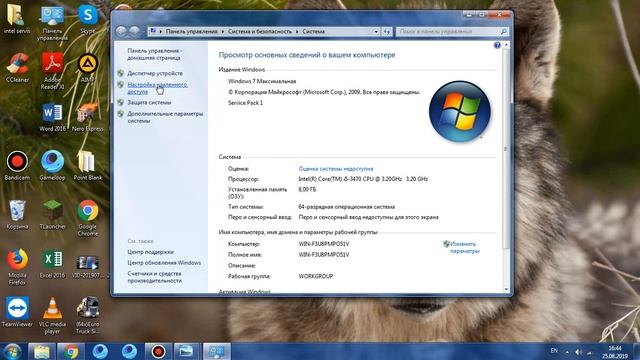
Task: Click the Система и безопасность breadcrumb
Action: point(260,31)
